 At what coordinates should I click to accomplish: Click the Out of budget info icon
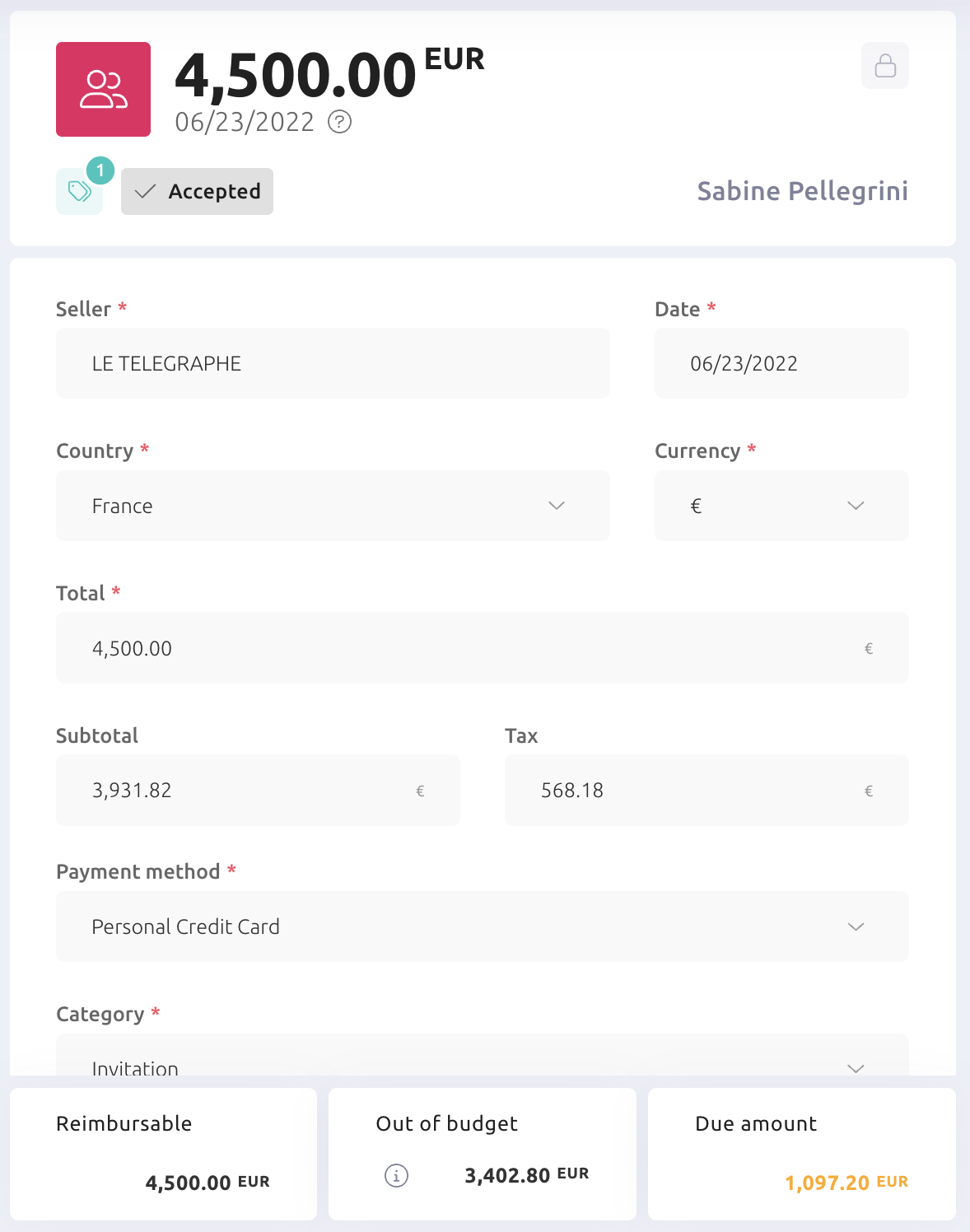[x=396, y=1175]
